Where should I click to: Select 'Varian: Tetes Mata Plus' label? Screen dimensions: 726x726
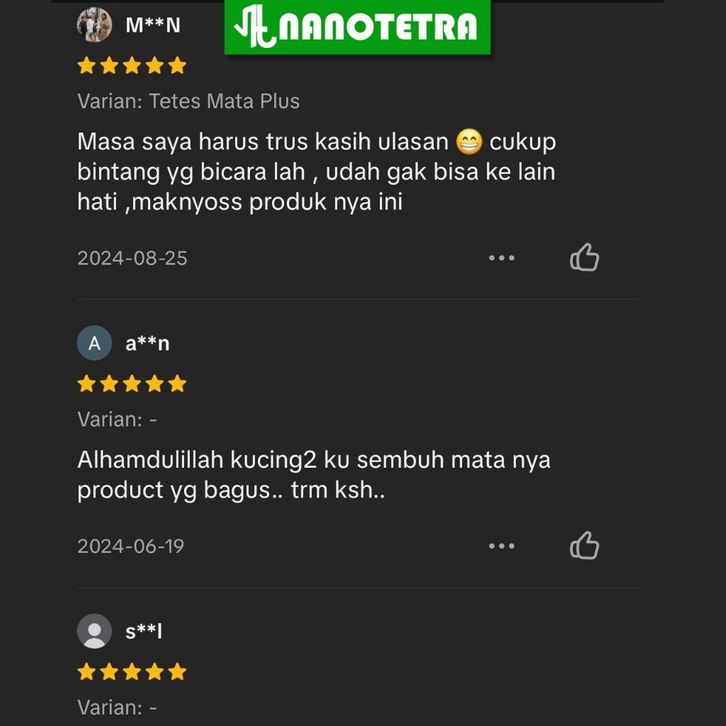[x=188, y=101]
